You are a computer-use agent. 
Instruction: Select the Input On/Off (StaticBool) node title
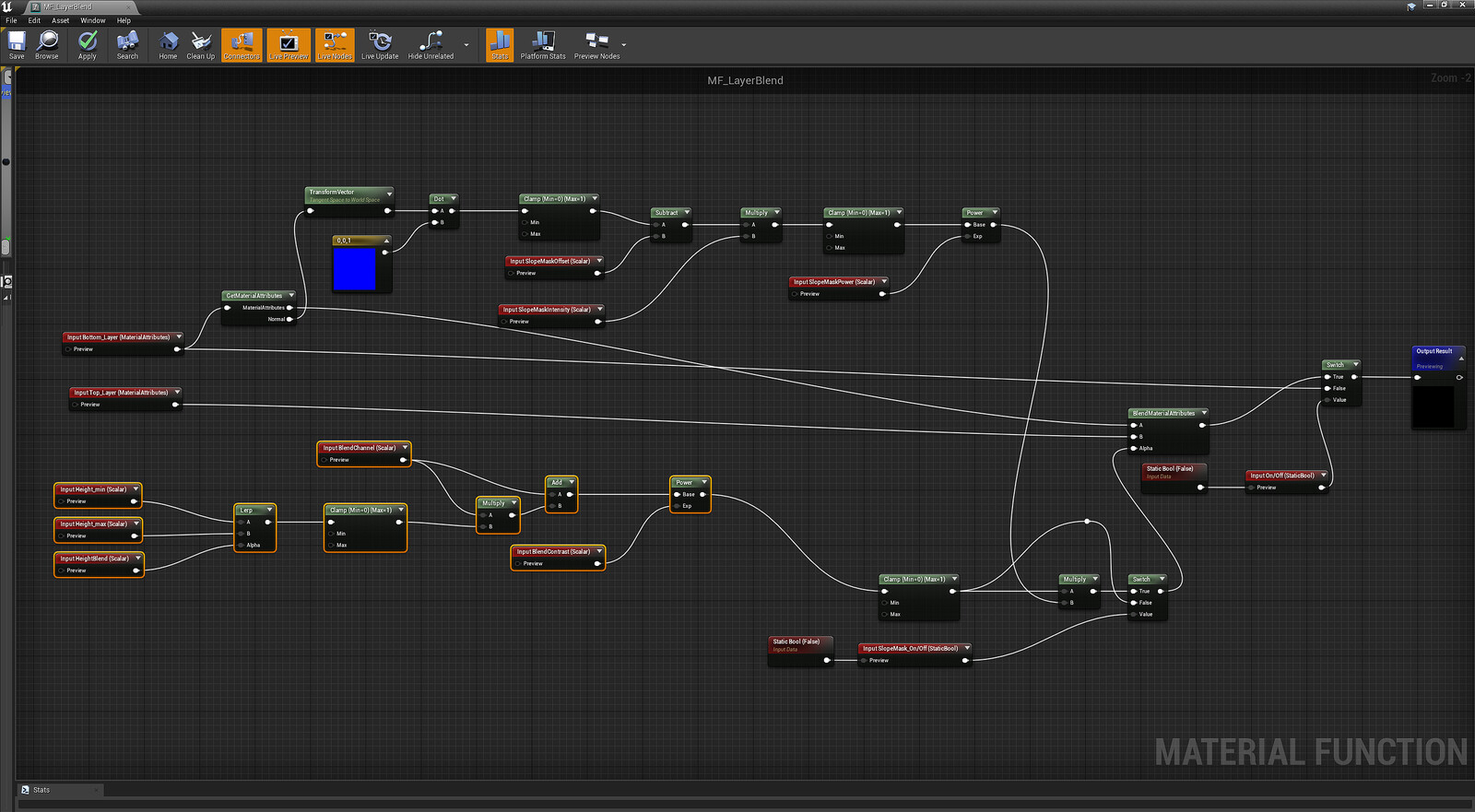click(x=1282, y=476)
